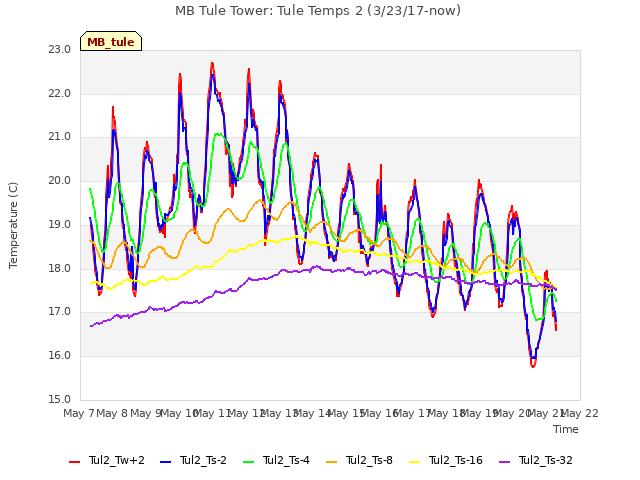Click the Tul2_Ts-4 legend label
The width and height of the screenshot is (640, 480).
[286, 460]
